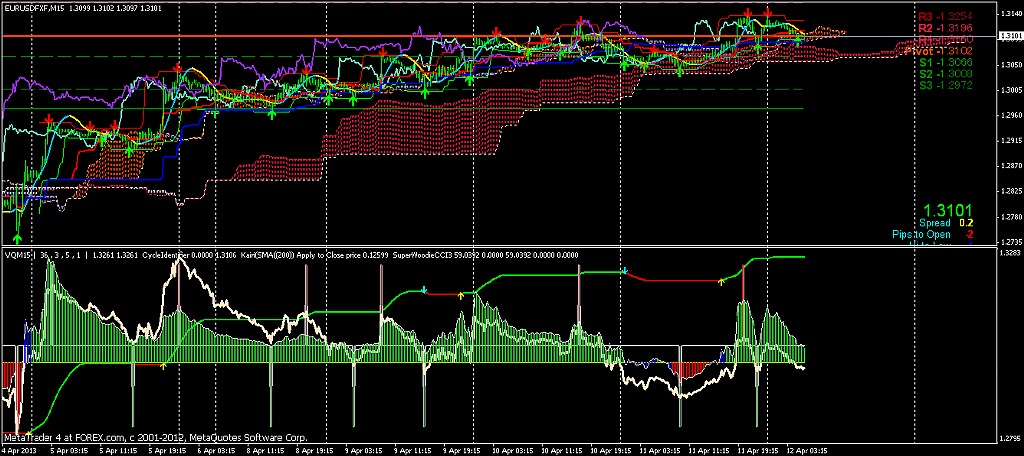This screenshot has height=456, width=1024.
Task: Click the rightmost yellow arrow in indicator window
Action: tap(722, 283)
